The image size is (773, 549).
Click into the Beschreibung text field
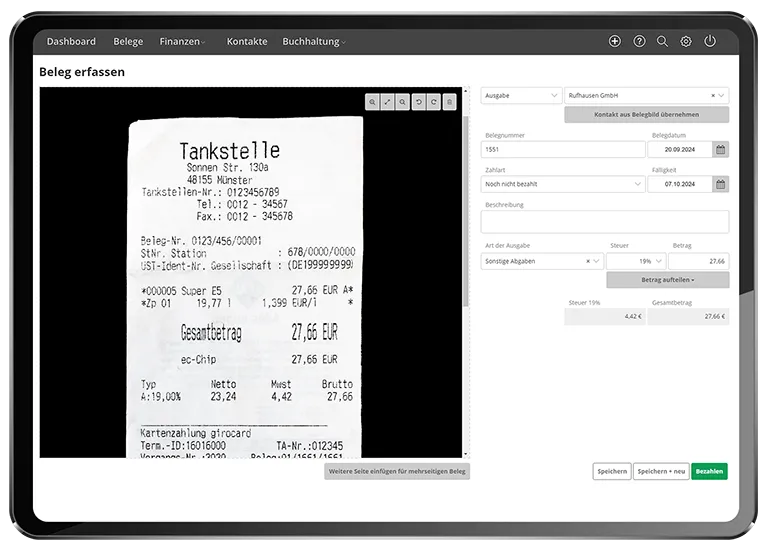point(604,222)
